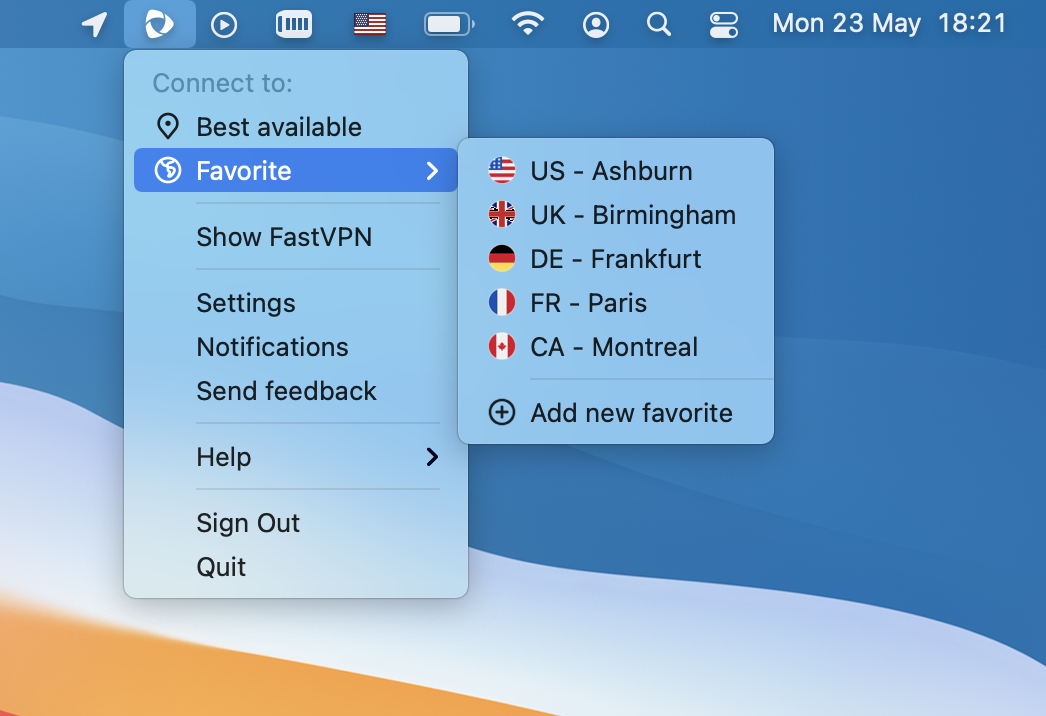The width and height of the screenshot is (1046, 716).
Task: Select the Favorite menu entry
Action: click(x=296, y=170)
